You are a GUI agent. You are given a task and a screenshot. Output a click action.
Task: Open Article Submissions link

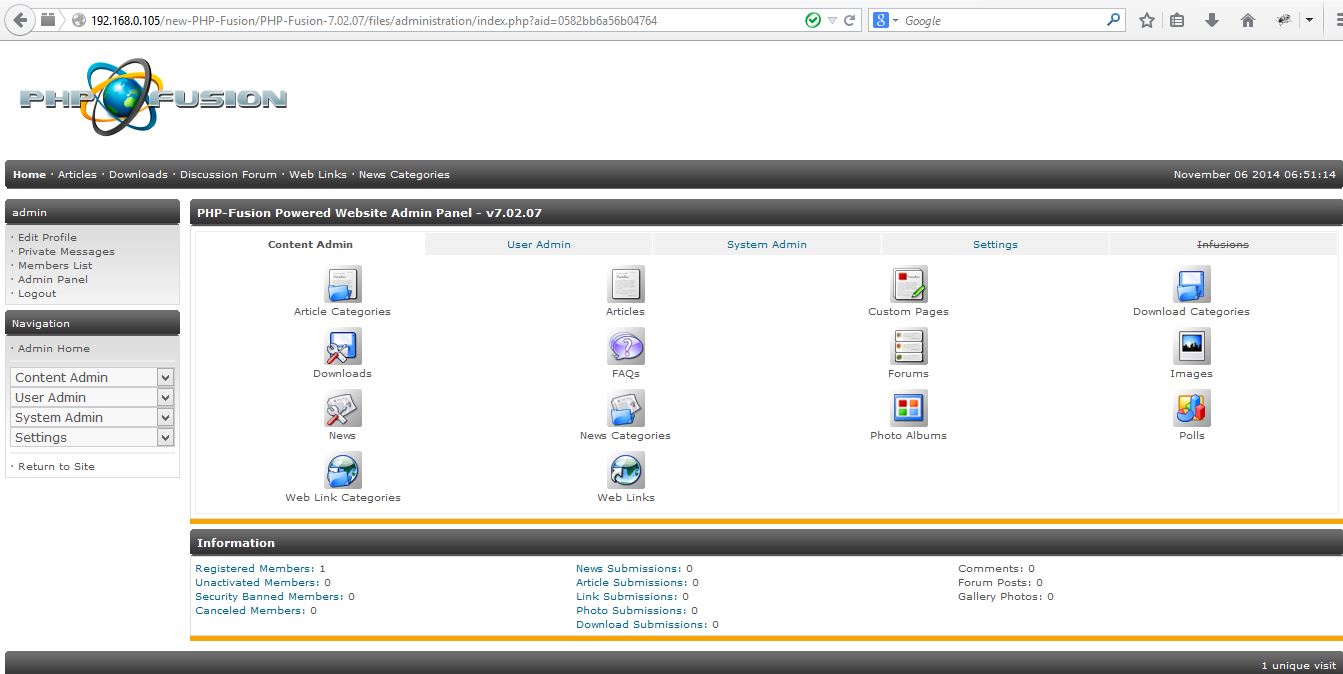632,582
